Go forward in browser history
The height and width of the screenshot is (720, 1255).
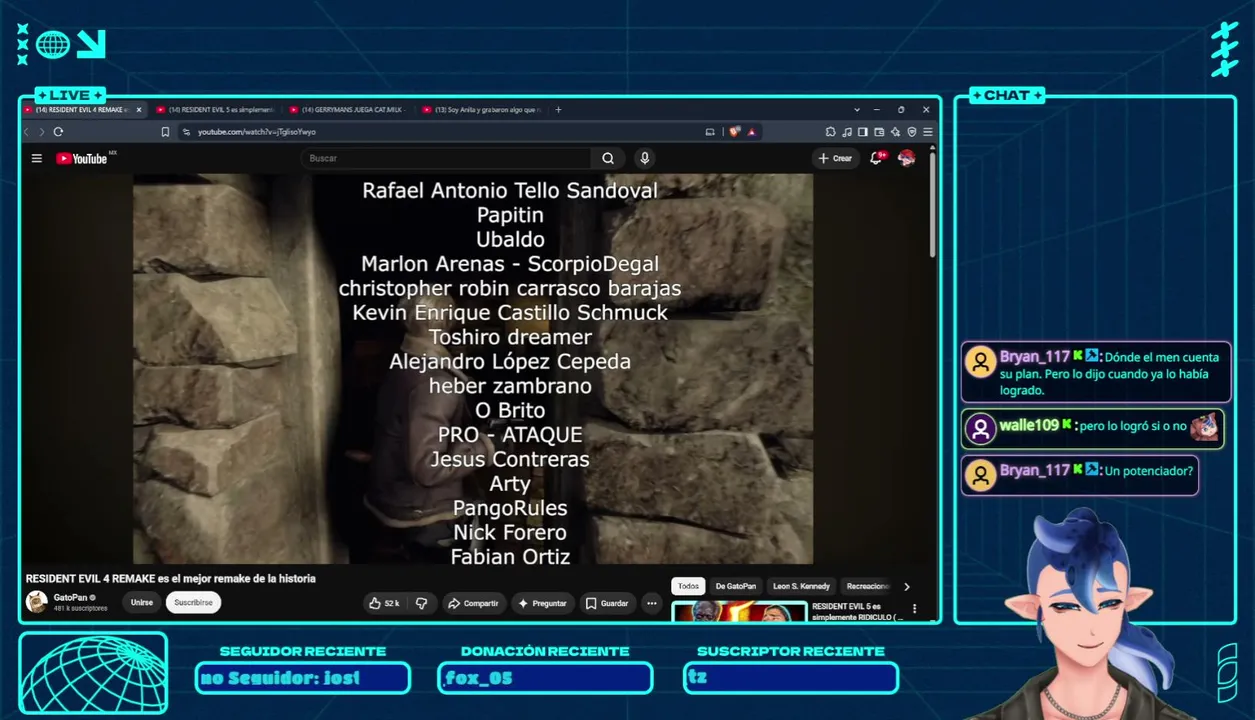click(41, 131)
